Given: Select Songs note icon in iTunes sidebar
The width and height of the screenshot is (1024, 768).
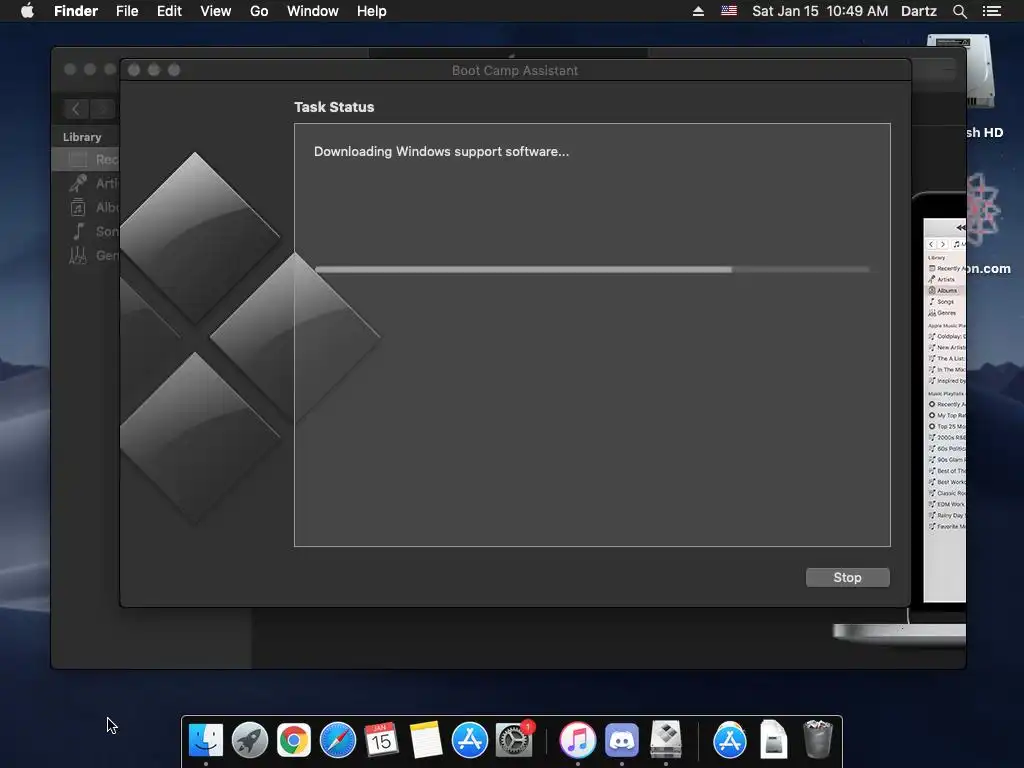Looking at the screenshot, I should pyautogui.click(x=78, y=231).
